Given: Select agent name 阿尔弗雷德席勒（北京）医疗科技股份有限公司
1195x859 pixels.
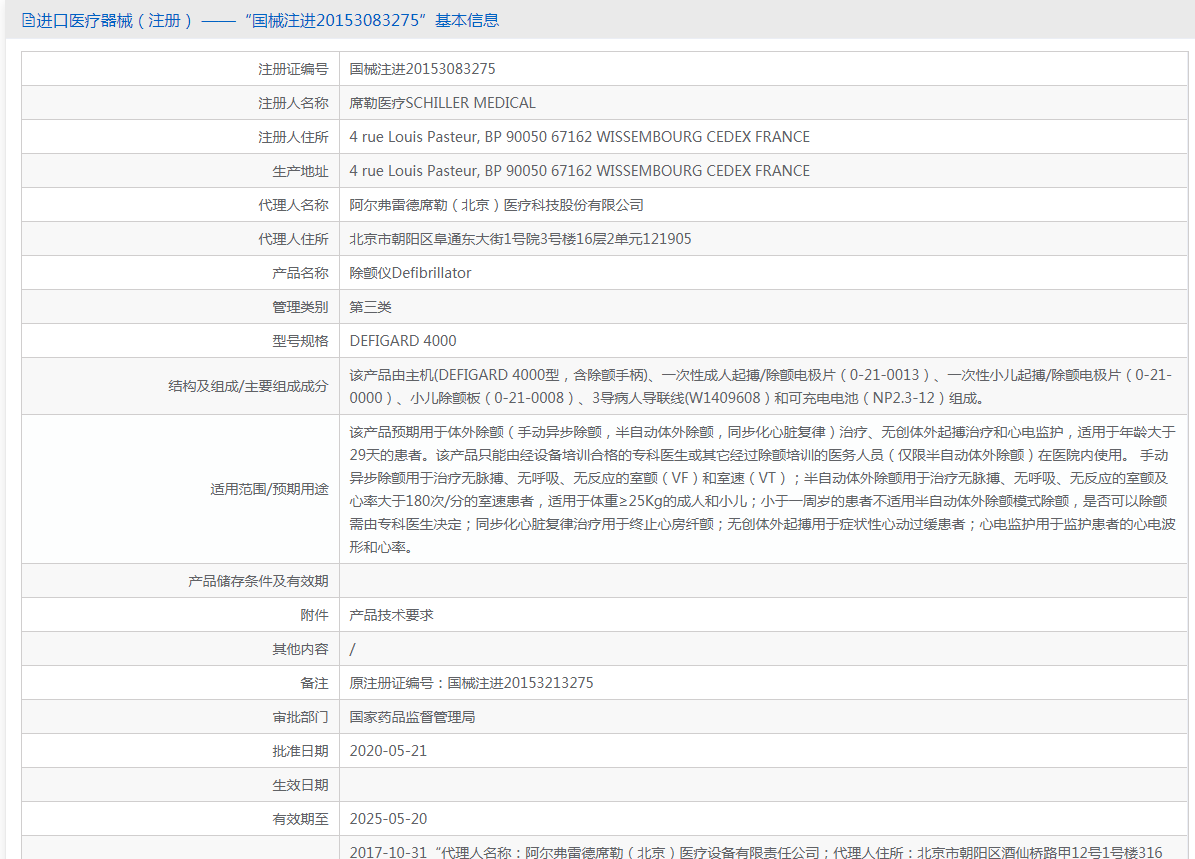Looking at the screenshot, I should point(496,205).
